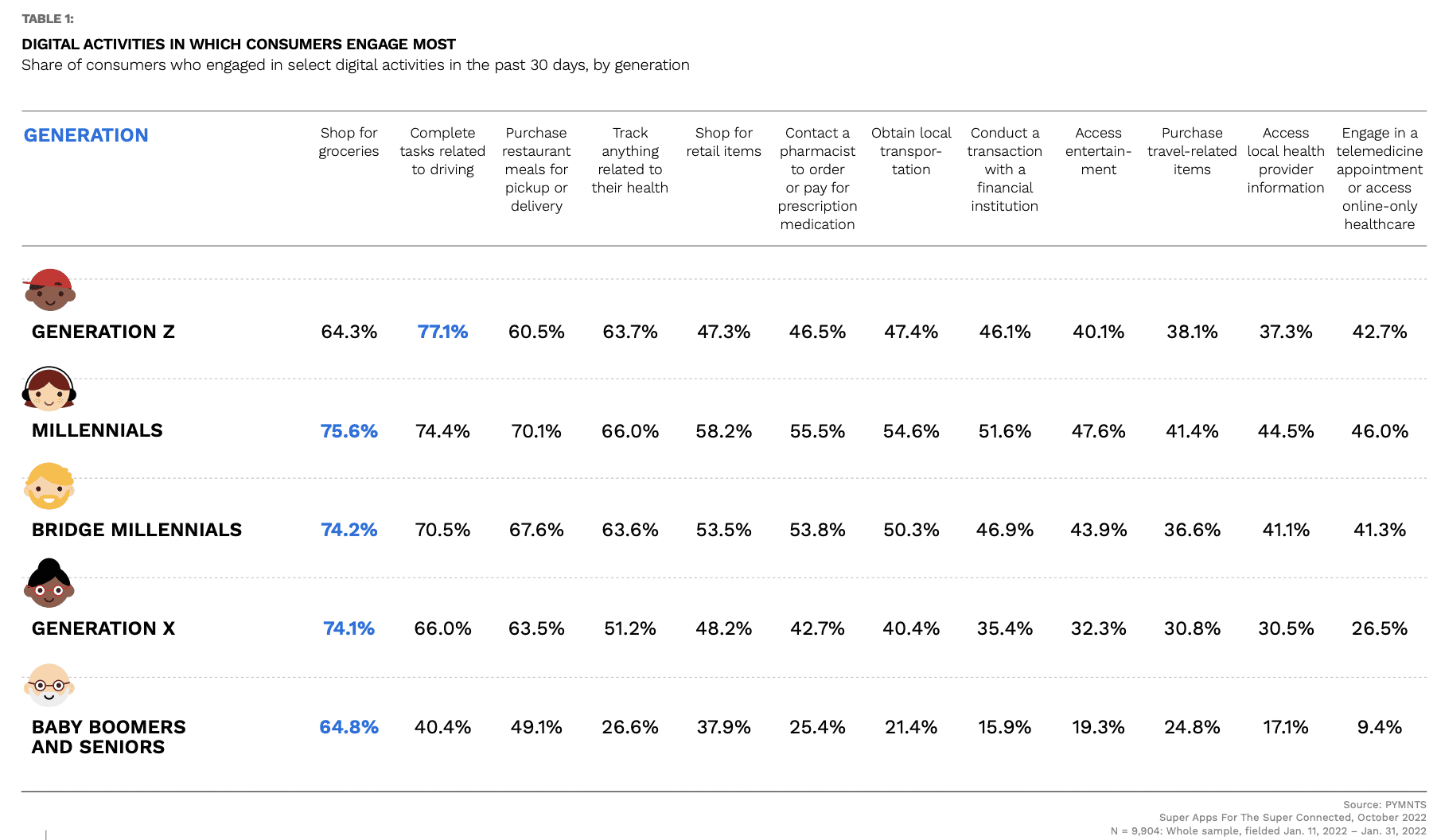Click the Baby Boomers avatar with glasses
The image size is (1437, 840).
click(49, 685)
